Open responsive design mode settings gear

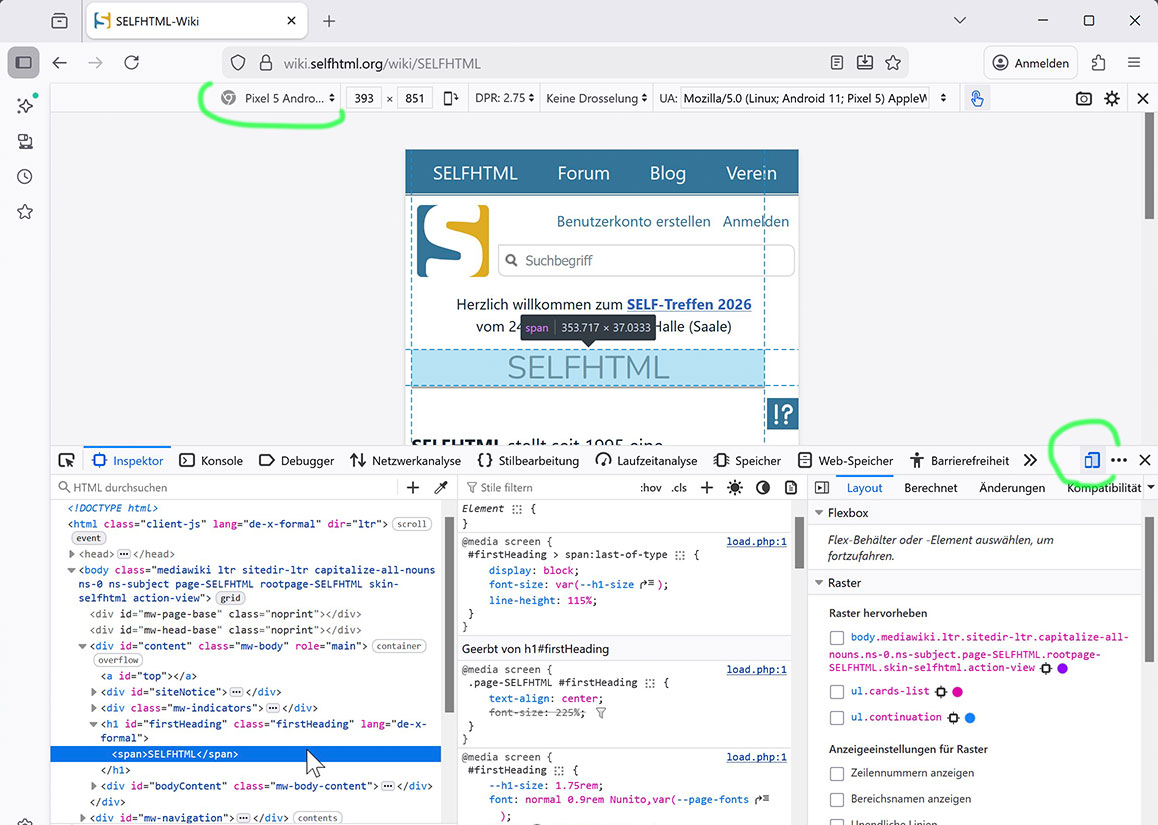[1112, 98]
